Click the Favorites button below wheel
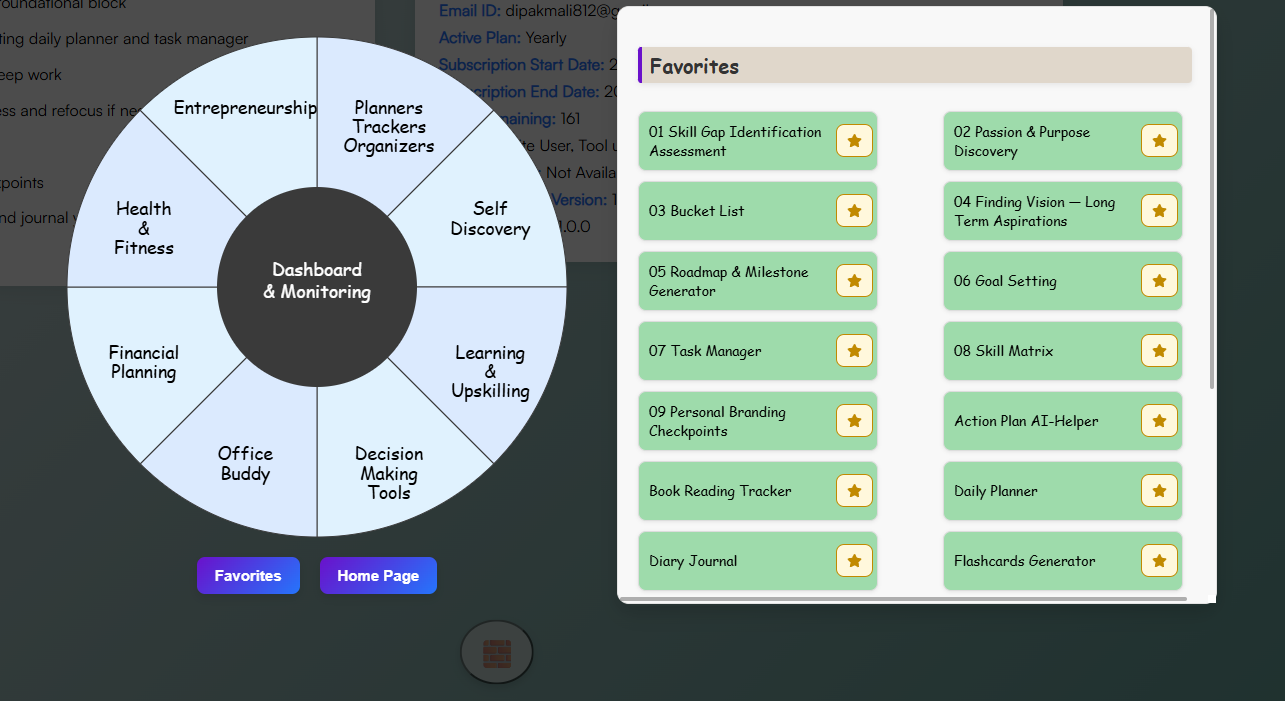The height and width of the screenshot is (701, 1285). coord(248,576)
